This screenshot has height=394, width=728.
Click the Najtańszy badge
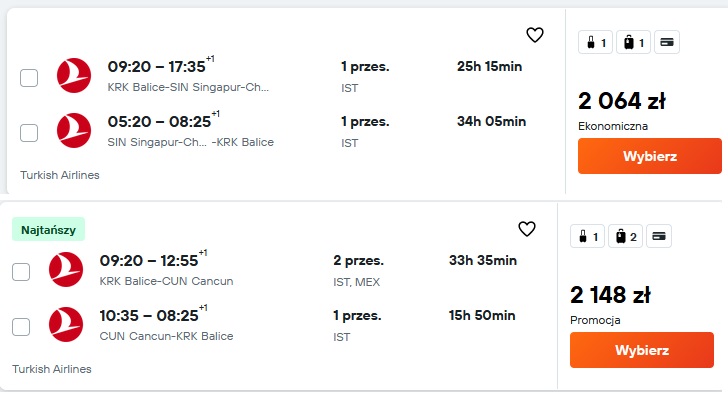(48, 229)
